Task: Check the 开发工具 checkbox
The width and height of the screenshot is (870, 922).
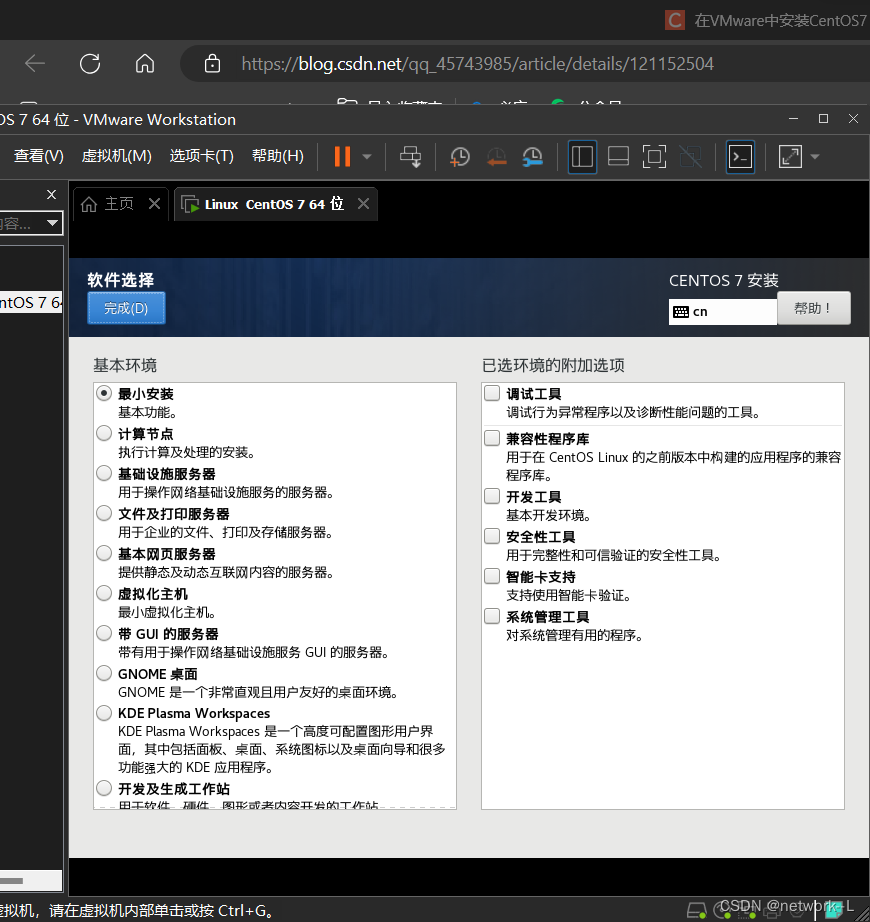Action: tap(492, 496)
